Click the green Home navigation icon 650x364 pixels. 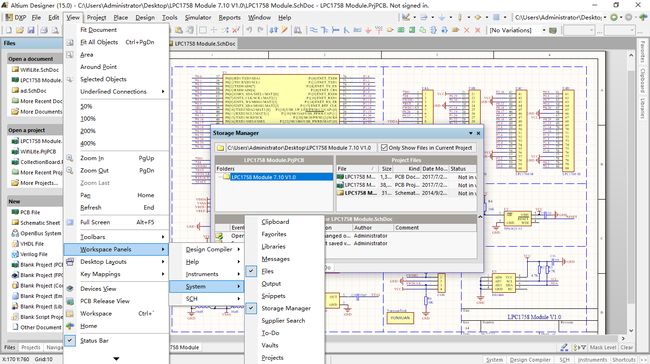pyautogui.click(x=643, y=17)
